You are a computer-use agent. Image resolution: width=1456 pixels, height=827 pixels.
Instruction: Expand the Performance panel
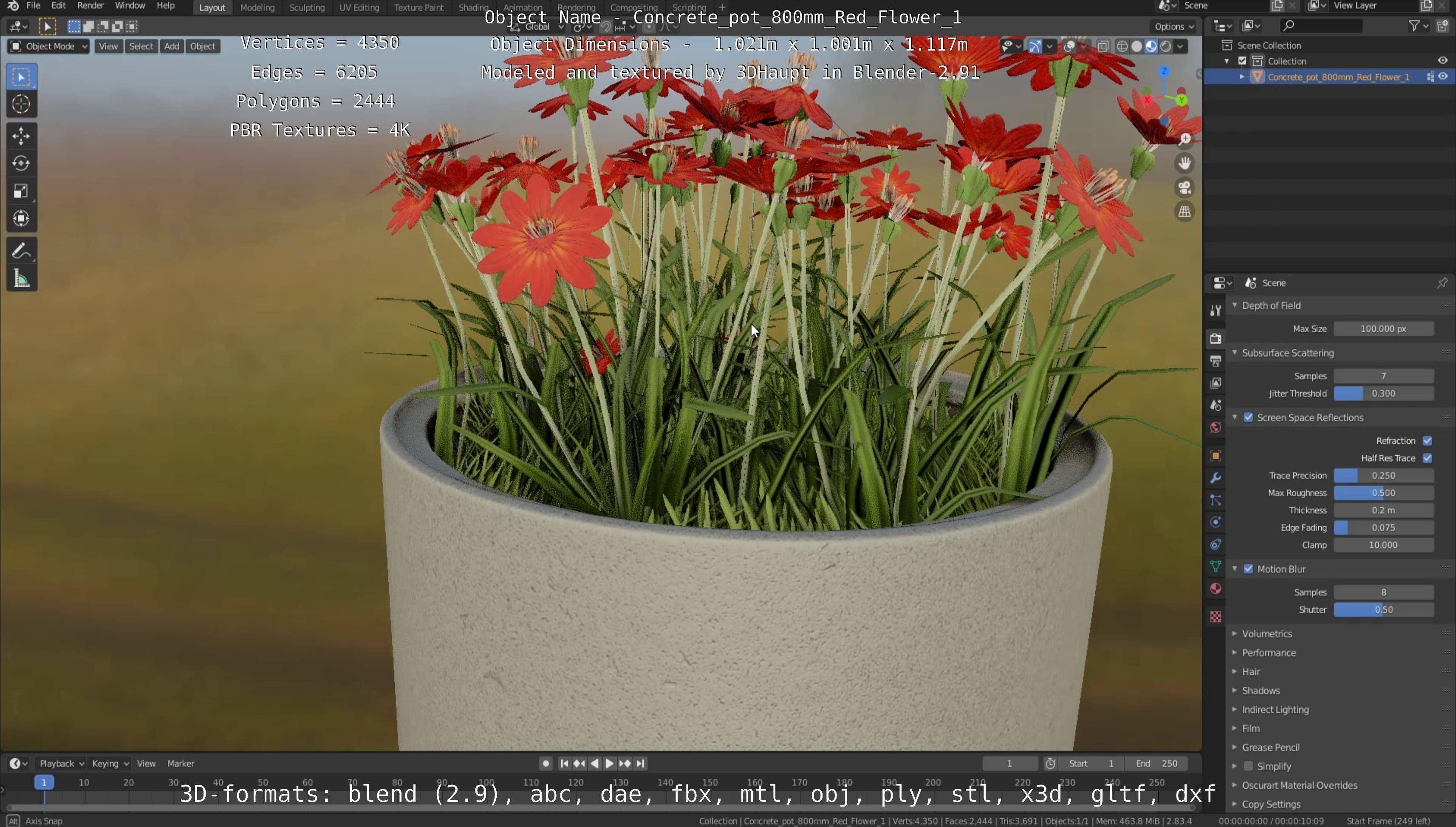click(x=1268, y=653)
